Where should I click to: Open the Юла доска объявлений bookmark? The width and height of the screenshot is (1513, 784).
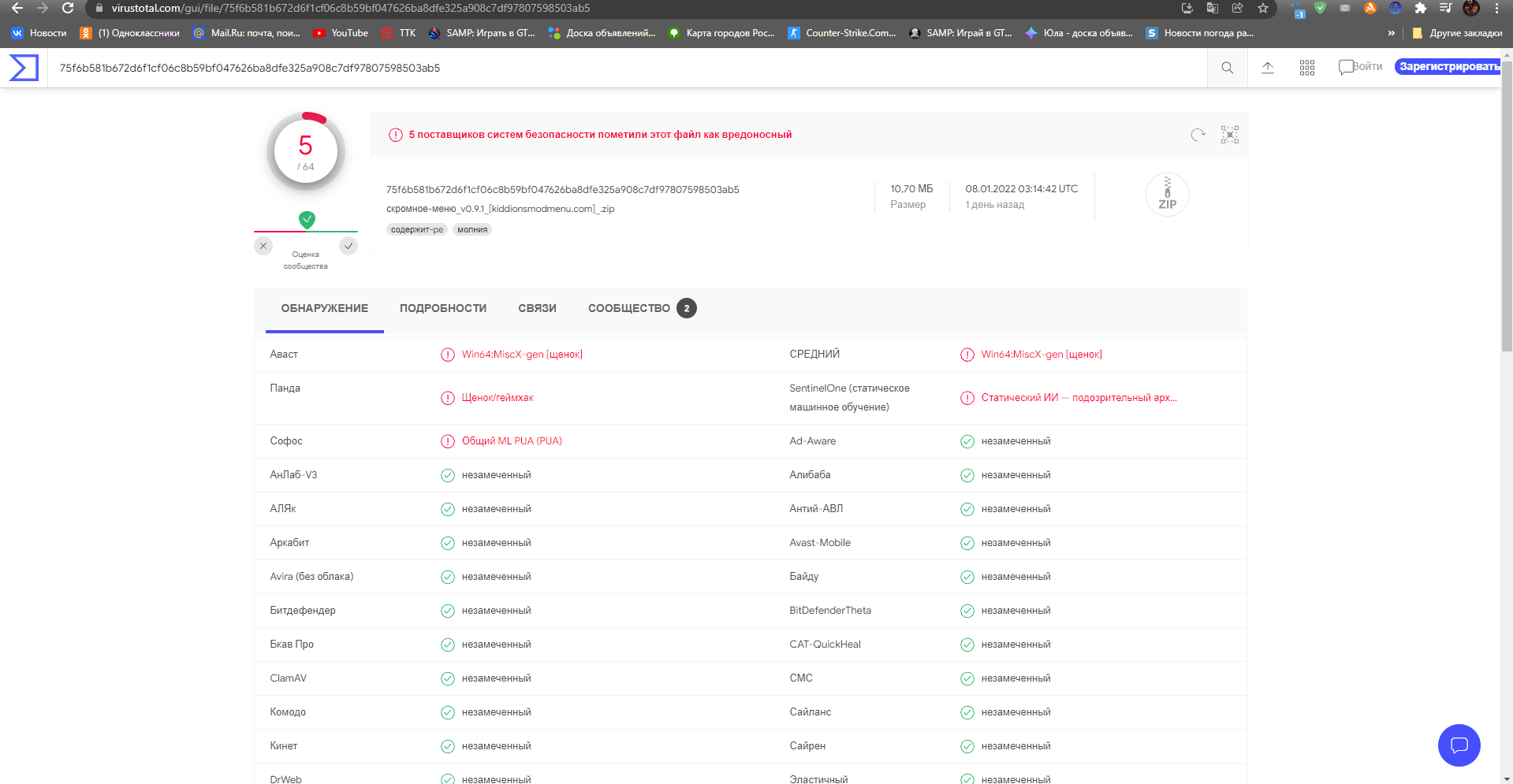point(1079,33)
